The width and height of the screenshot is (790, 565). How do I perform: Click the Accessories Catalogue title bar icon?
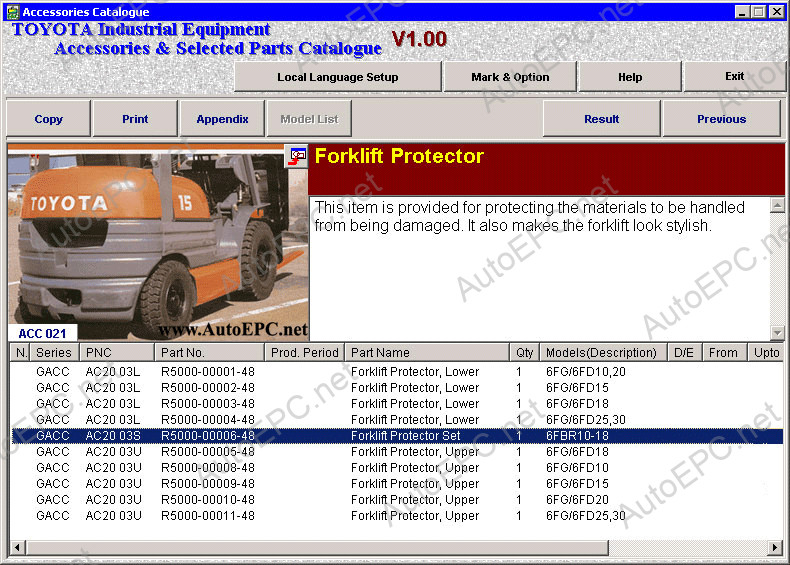pyautogui.click(x=11, y=12)
